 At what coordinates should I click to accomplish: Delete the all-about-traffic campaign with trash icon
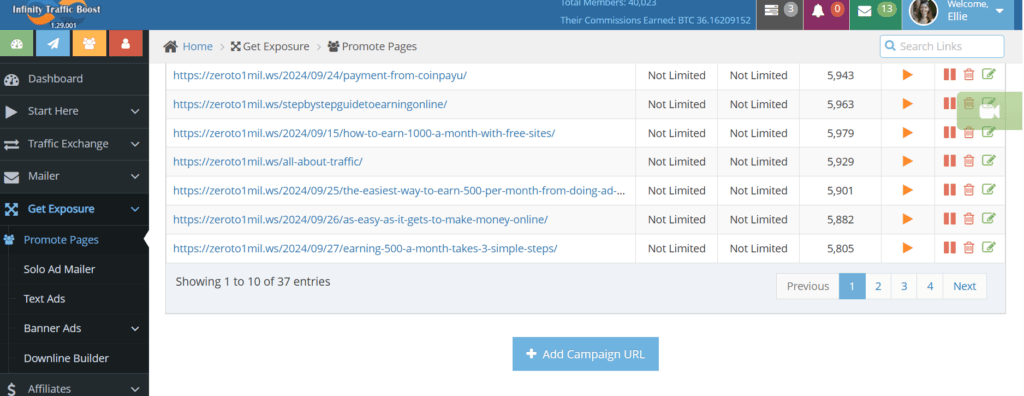[x=968, y=161]
